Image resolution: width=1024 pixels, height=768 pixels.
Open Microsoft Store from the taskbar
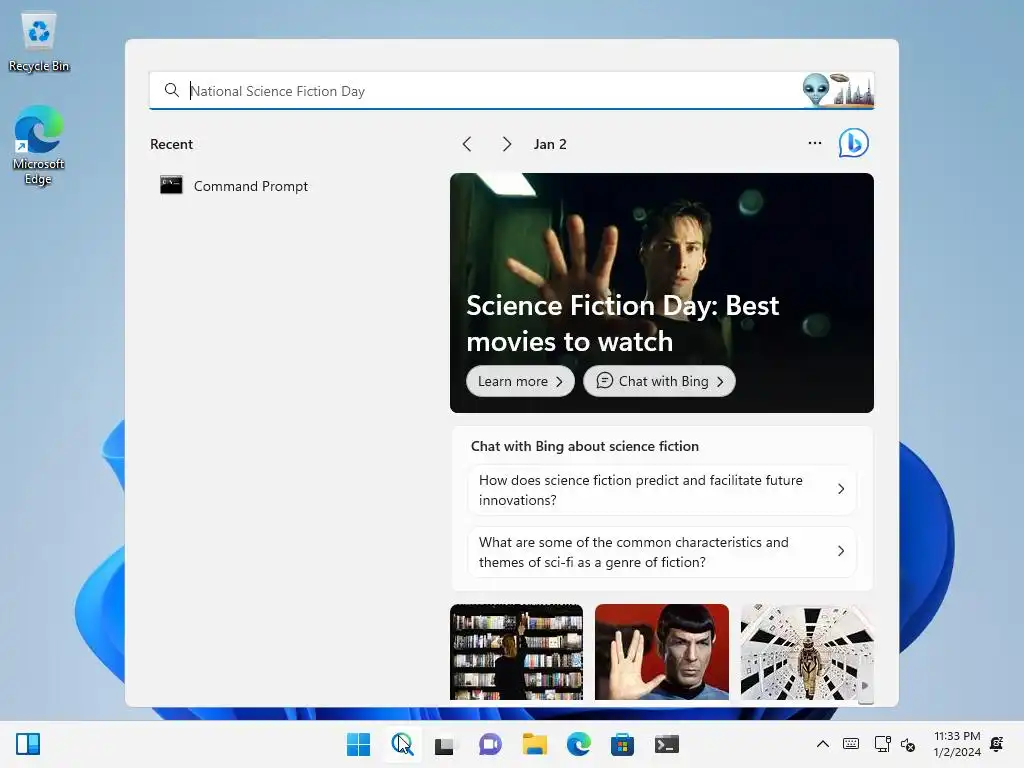[622, 744]
